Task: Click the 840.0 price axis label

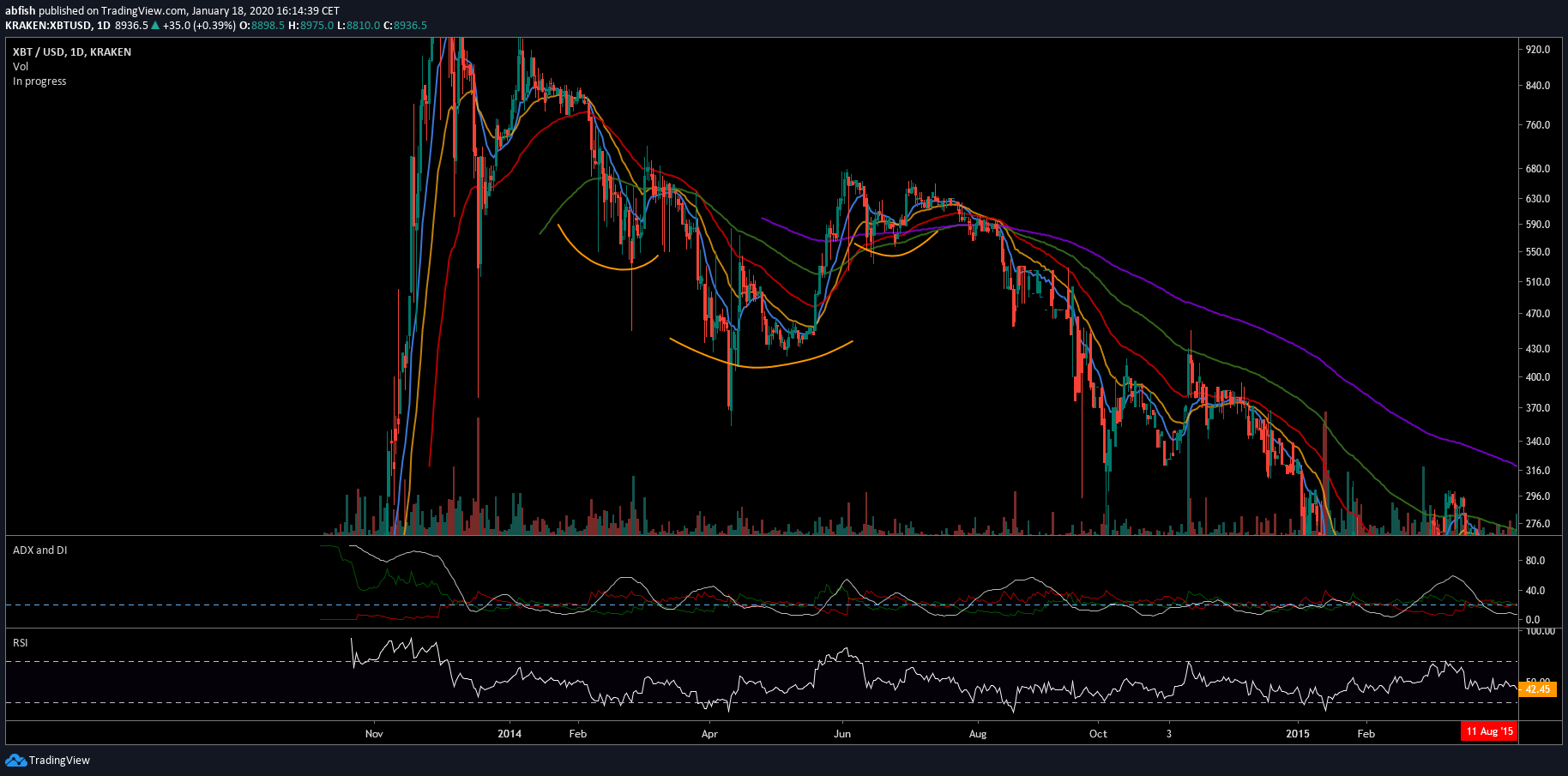Action: (x=1538, y=86)
